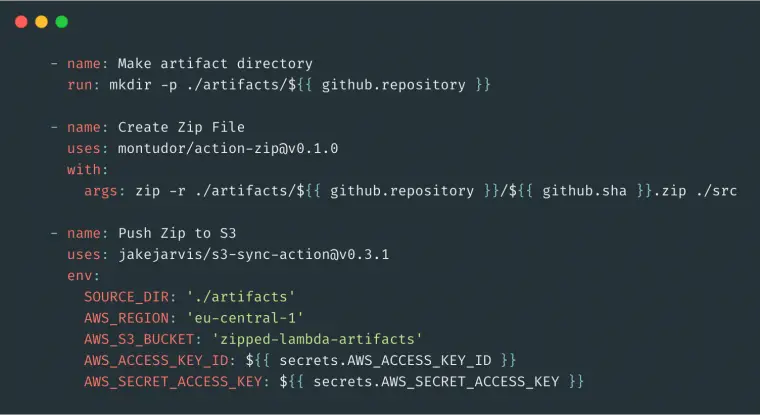
Task: Click montudor/action-zip@v0.1.0 action reference
Action: tap(228, 148)
